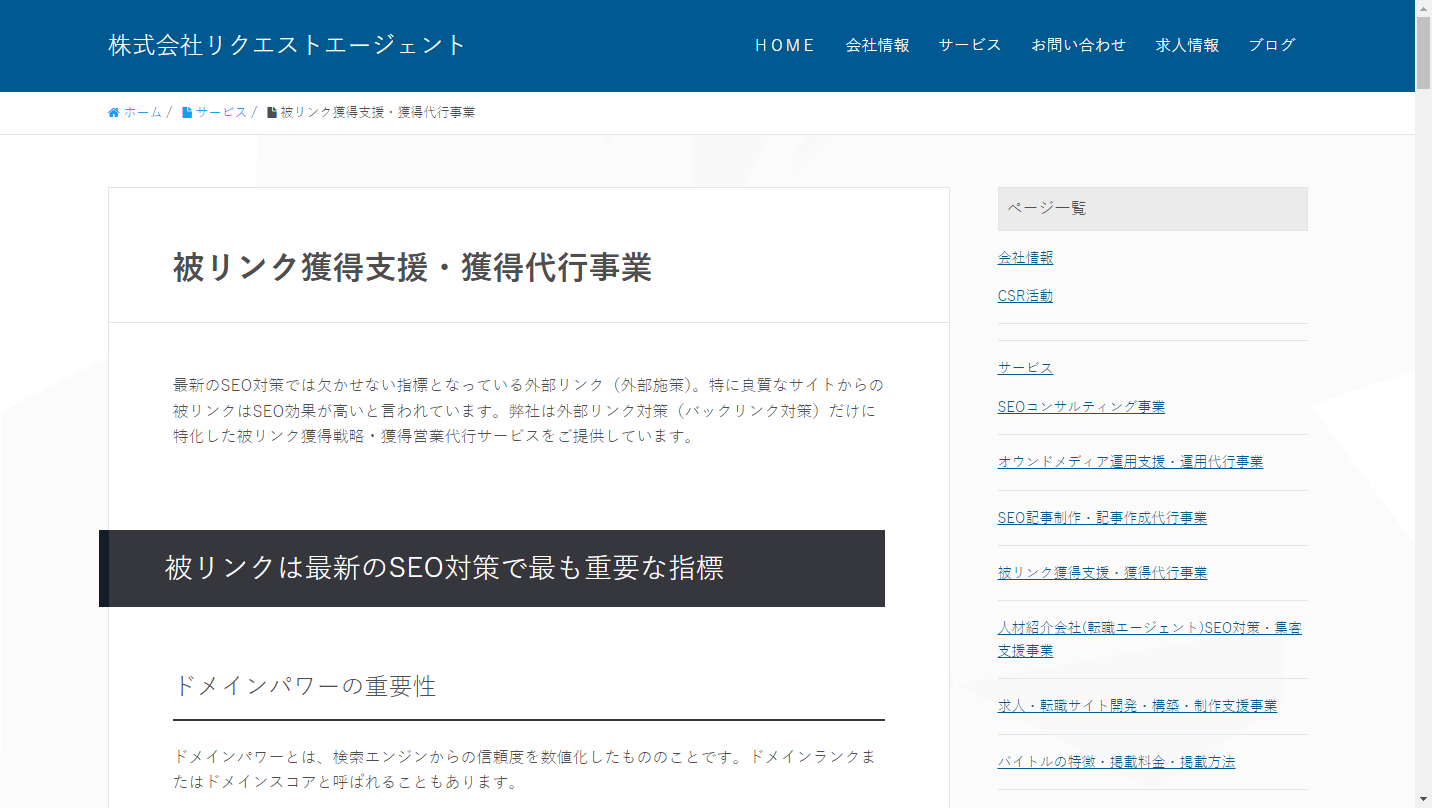Open the ブログ navigation item
The image size is (1432, 808).
click(x=1272, y=45)
